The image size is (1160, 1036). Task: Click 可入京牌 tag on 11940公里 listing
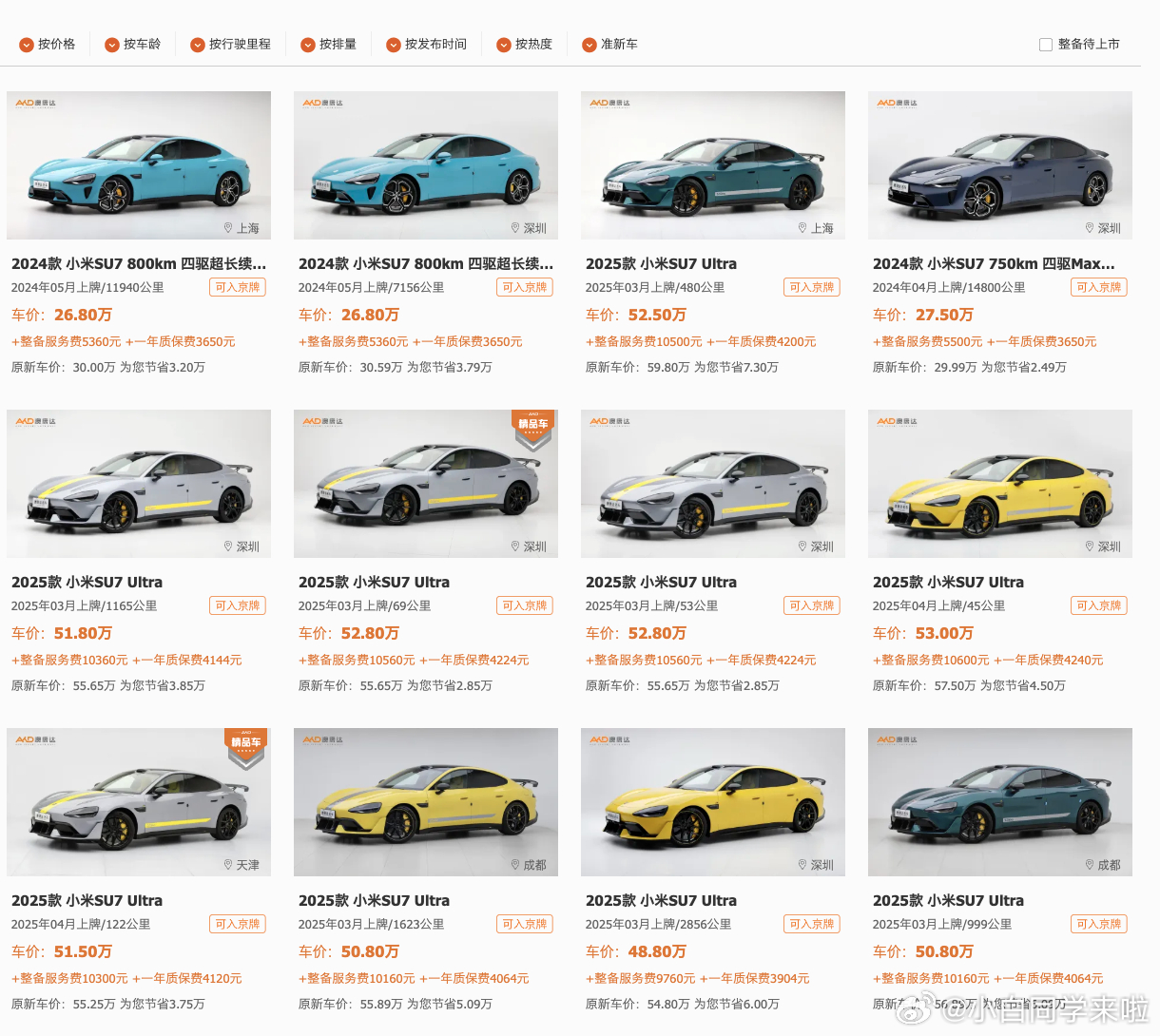pos(238,287)
